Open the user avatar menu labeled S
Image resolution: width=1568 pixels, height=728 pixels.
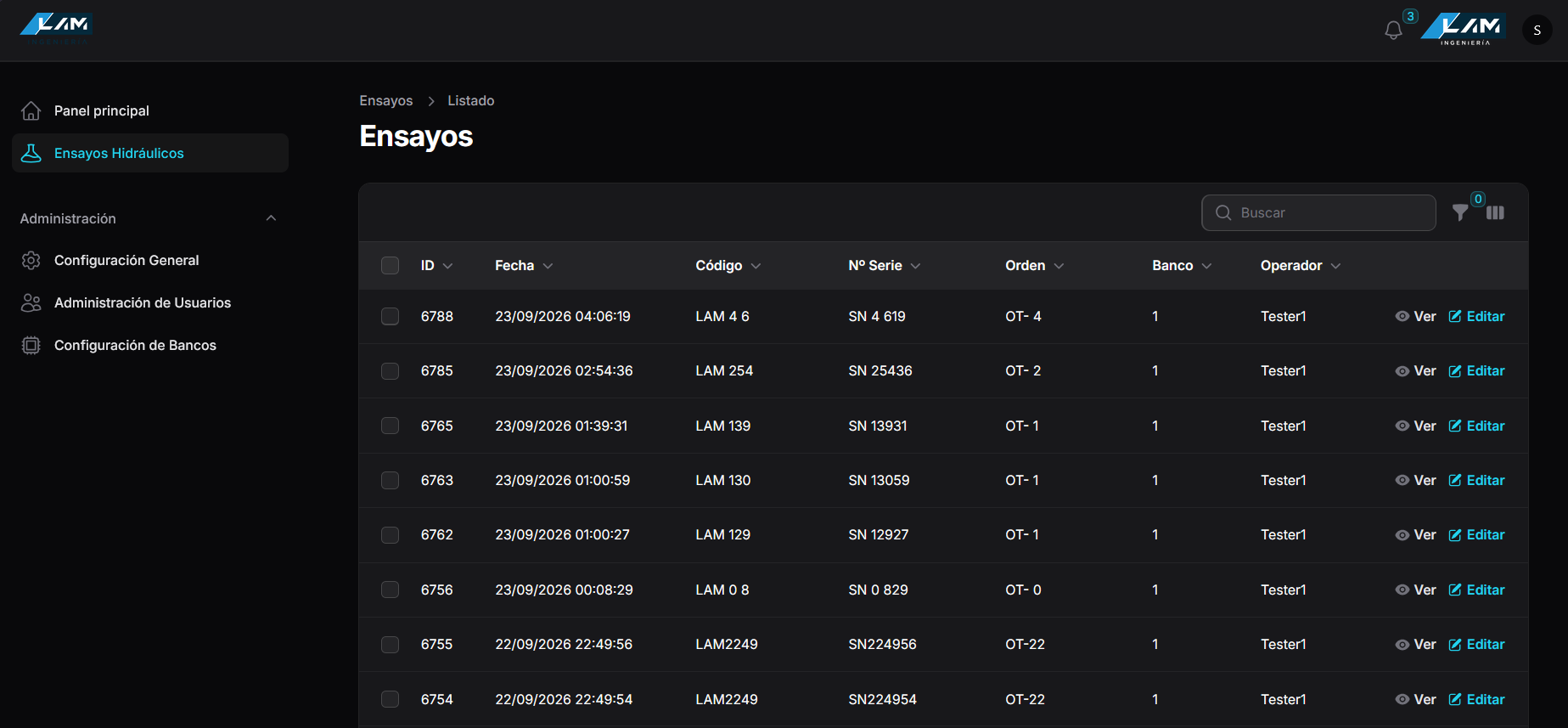1537,30
